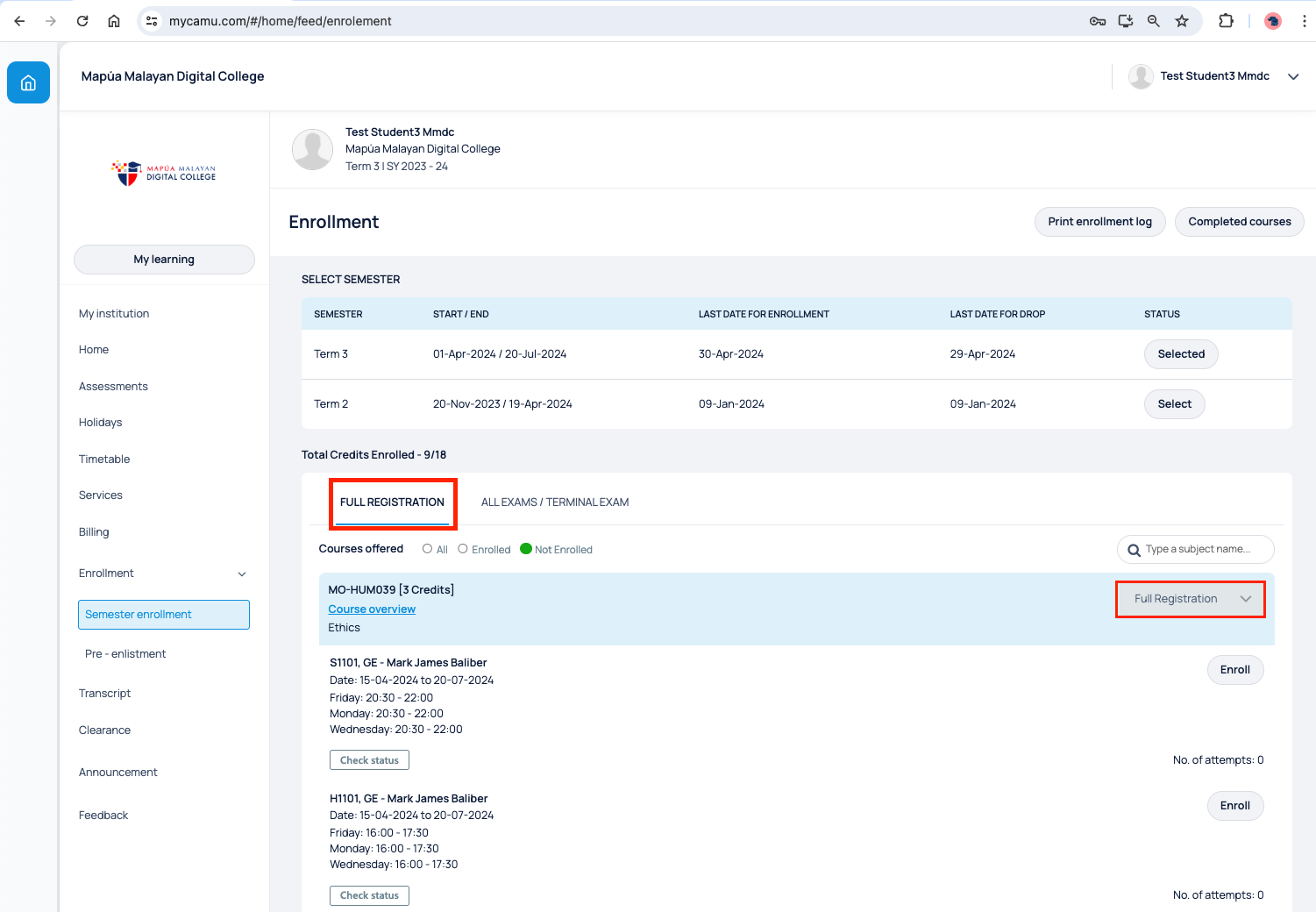Open the browser extensions puzzle icon

tap(1226, 21)
